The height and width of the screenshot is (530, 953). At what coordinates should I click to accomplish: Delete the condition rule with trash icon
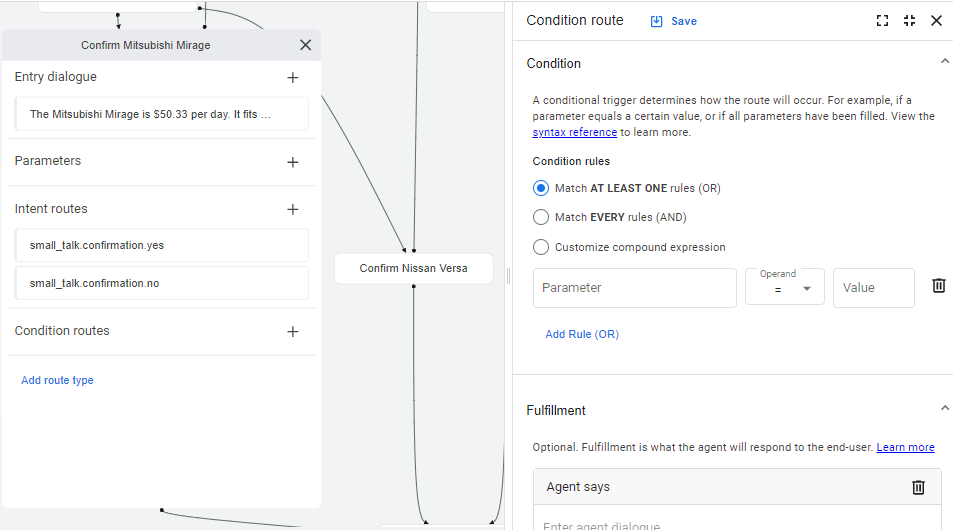point(938,286)
